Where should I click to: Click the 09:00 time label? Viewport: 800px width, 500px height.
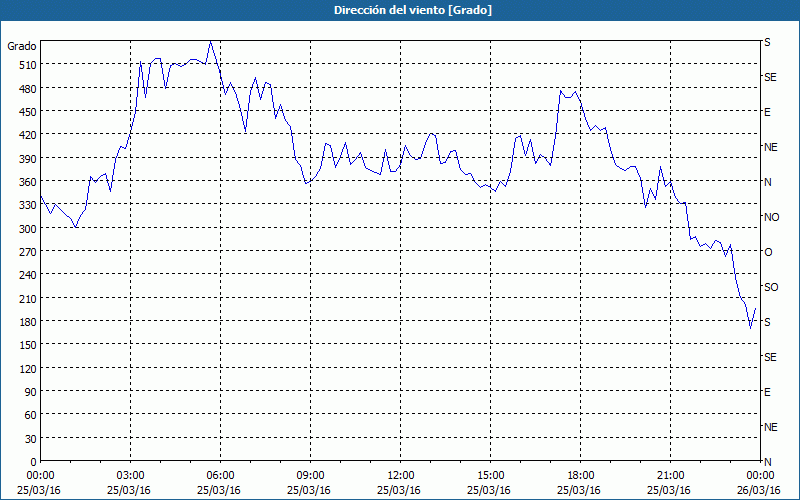[x=310, y=475]
